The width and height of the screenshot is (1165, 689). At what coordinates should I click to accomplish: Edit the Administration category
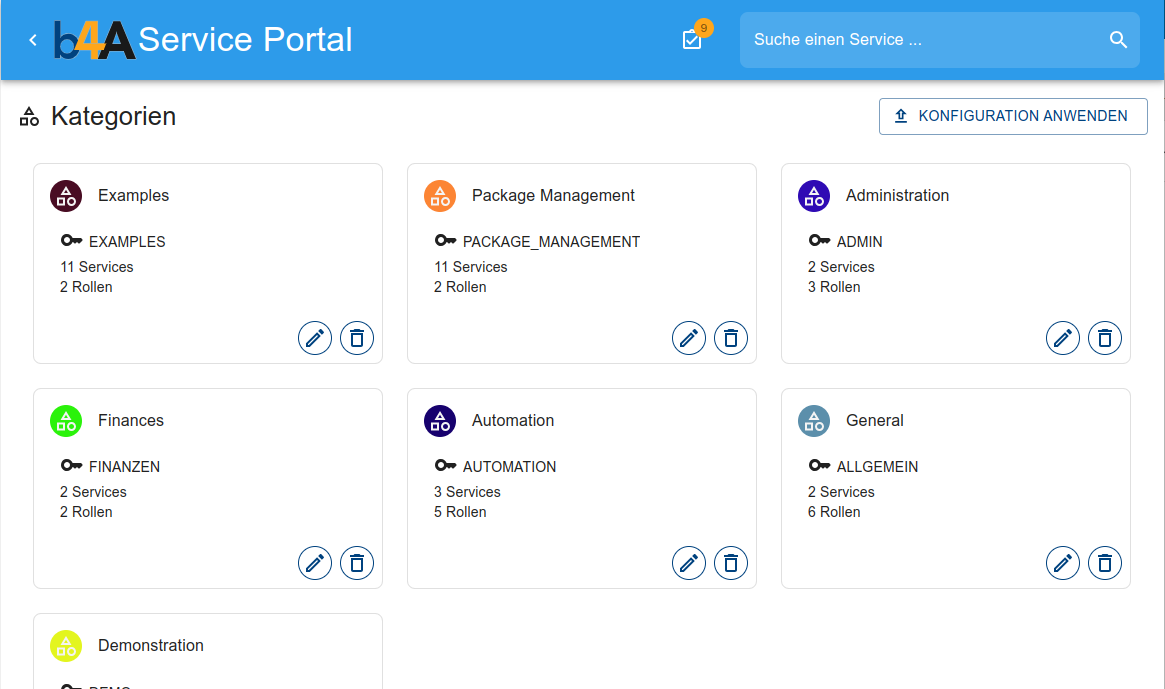1063,338
